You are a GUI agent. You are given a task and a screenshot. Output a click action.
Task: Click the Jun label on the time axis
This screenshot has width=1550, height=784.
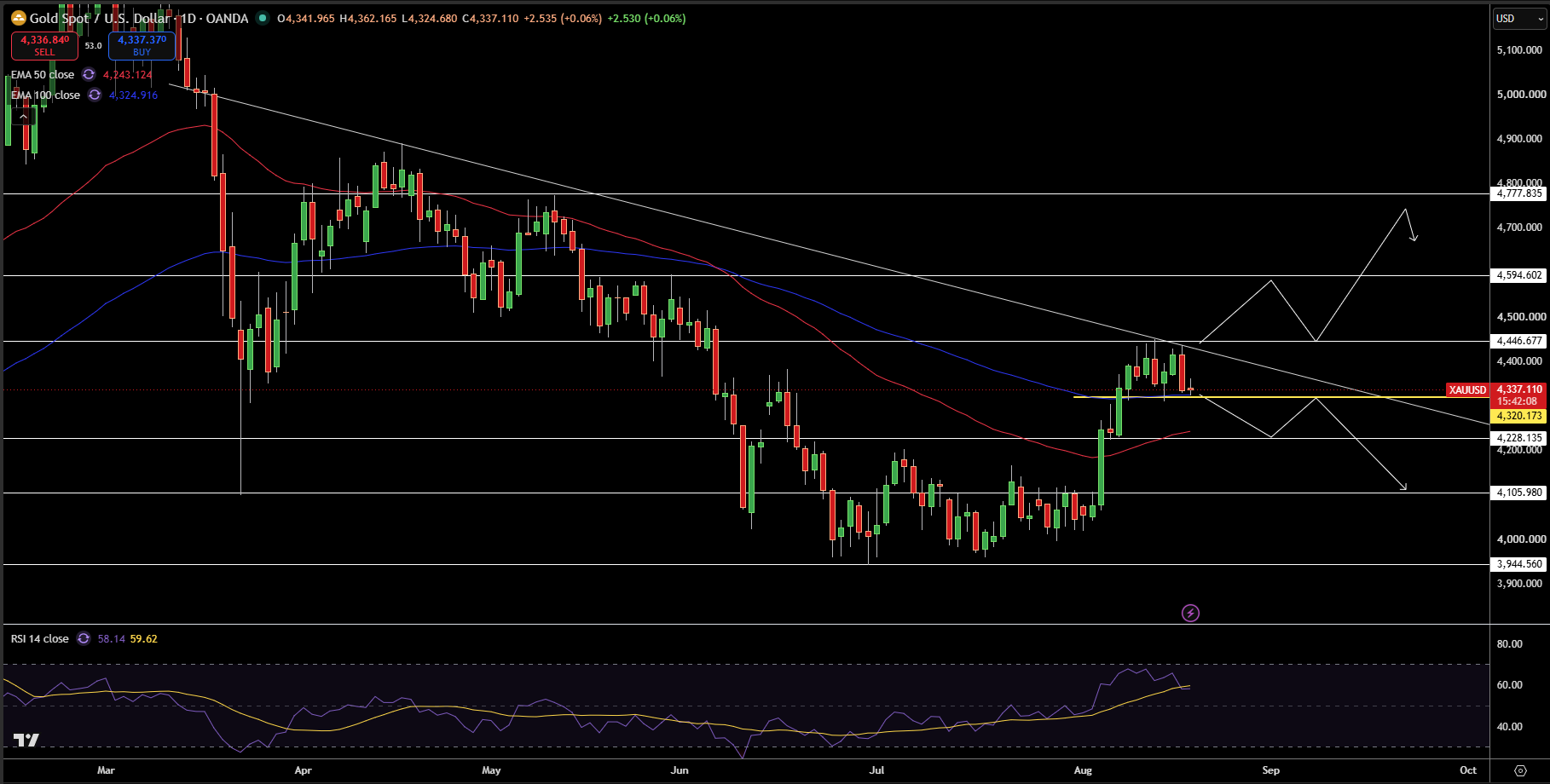[680, 770]
